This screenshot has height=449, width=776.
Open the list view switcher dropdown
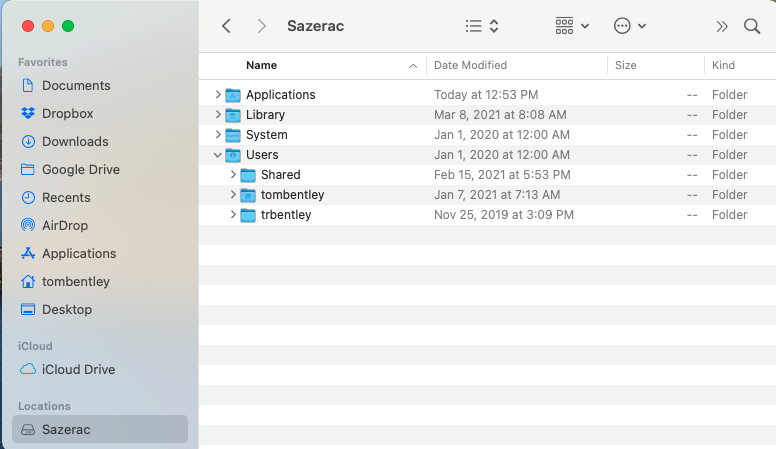point(482,26)
